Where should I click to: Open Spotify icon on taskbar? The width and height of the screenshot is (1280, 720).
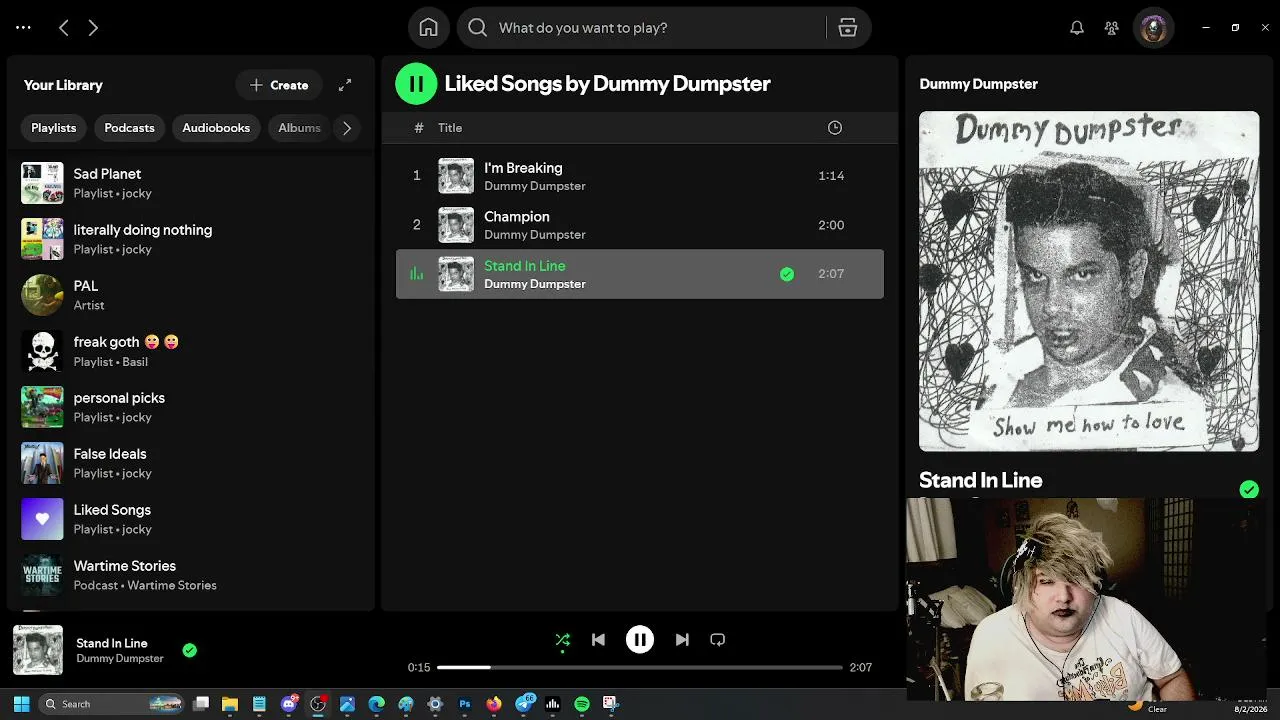click(582, 704)
